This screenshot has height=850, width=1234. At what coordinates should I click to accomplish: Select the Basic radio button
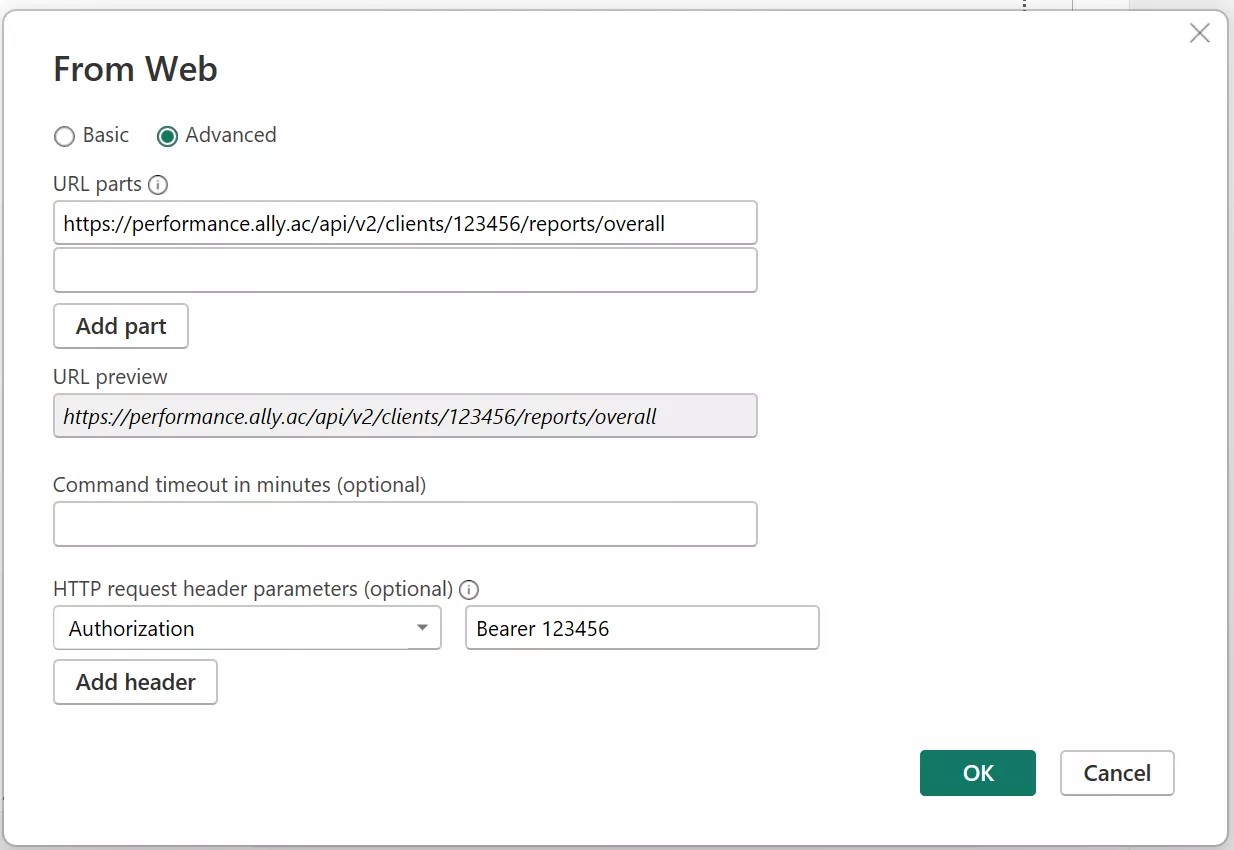pyautogui.click(x=64, y=136)
